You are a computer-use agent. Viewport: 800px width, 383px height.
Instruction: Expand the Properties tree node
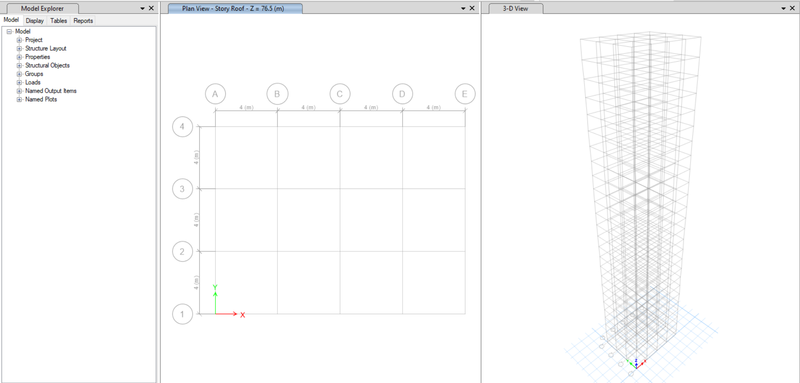click(x=19, y=57)
